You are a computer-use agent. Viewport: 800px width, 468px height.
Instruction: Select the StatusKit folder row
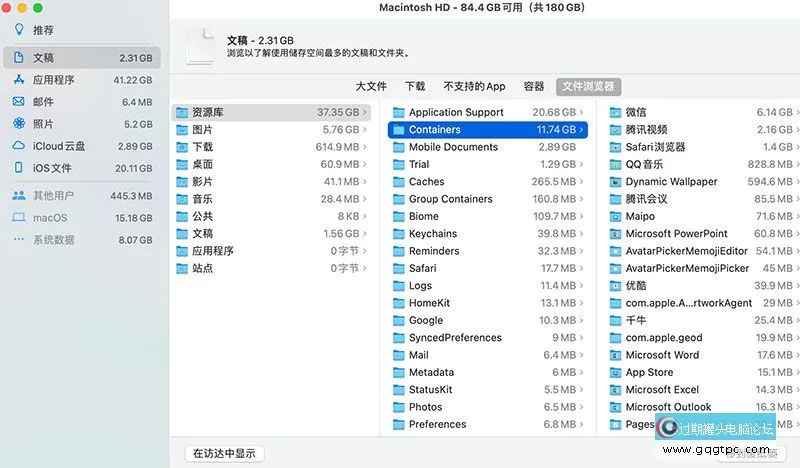[488, 390]
